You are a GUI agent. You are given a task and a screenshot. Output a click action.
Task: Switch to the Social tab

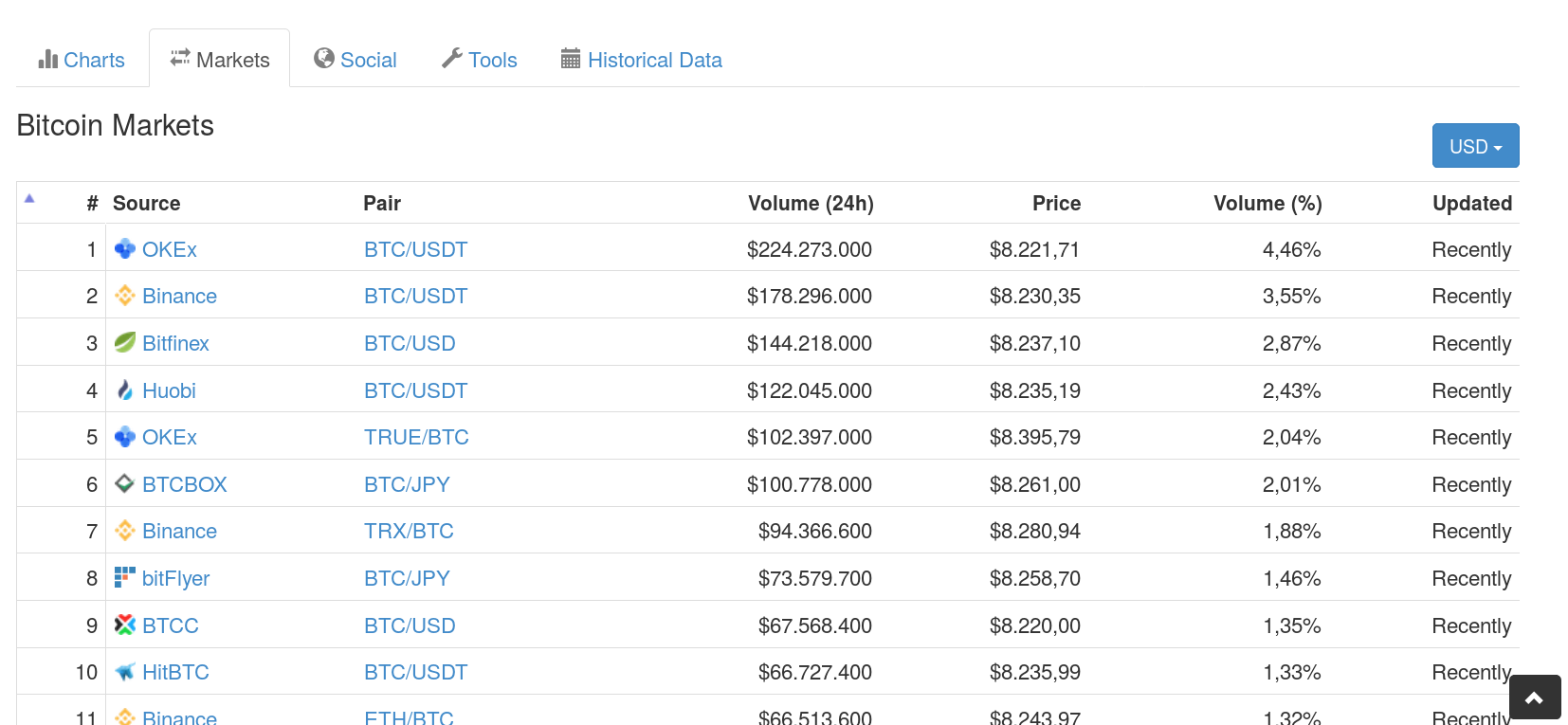click(356, 60)
